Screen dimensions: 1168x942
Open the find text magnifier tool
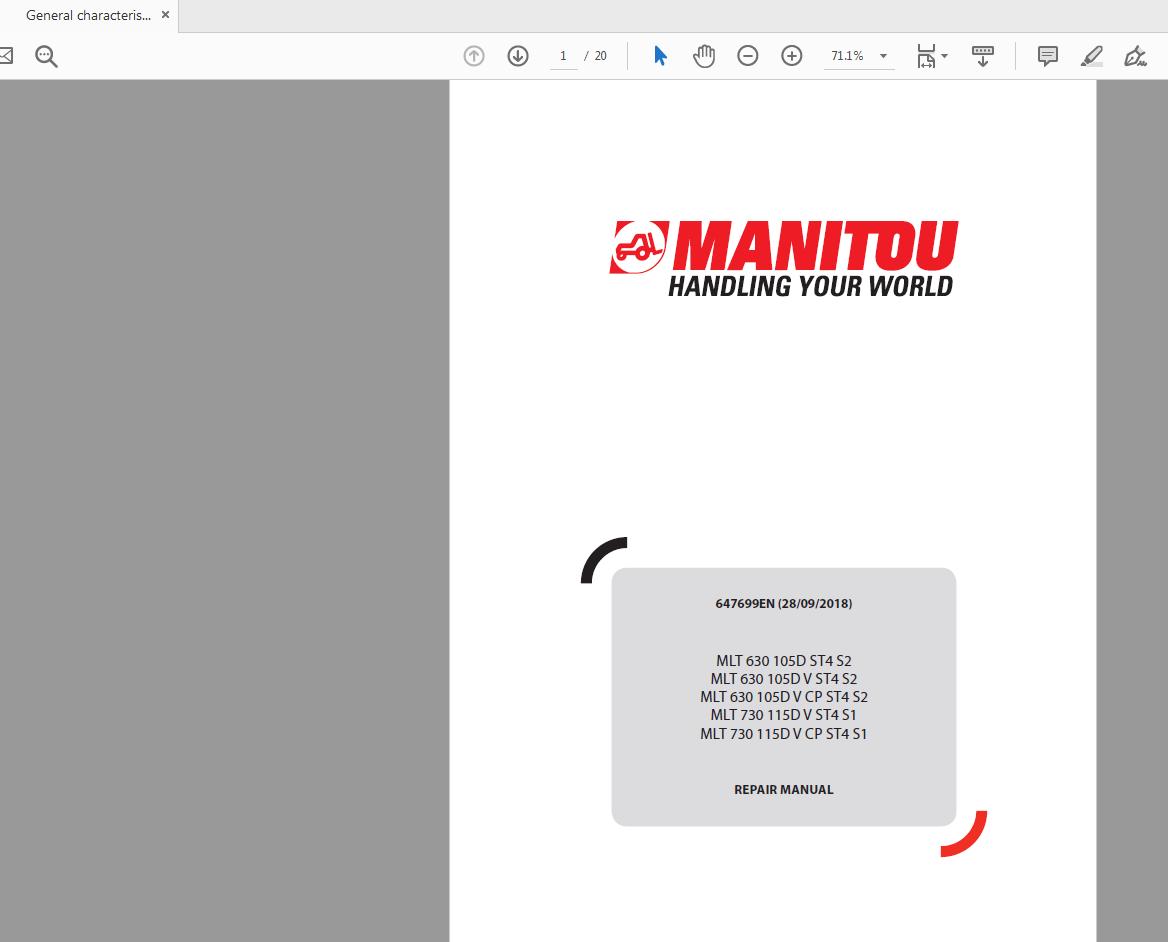[x=46, y=56]
